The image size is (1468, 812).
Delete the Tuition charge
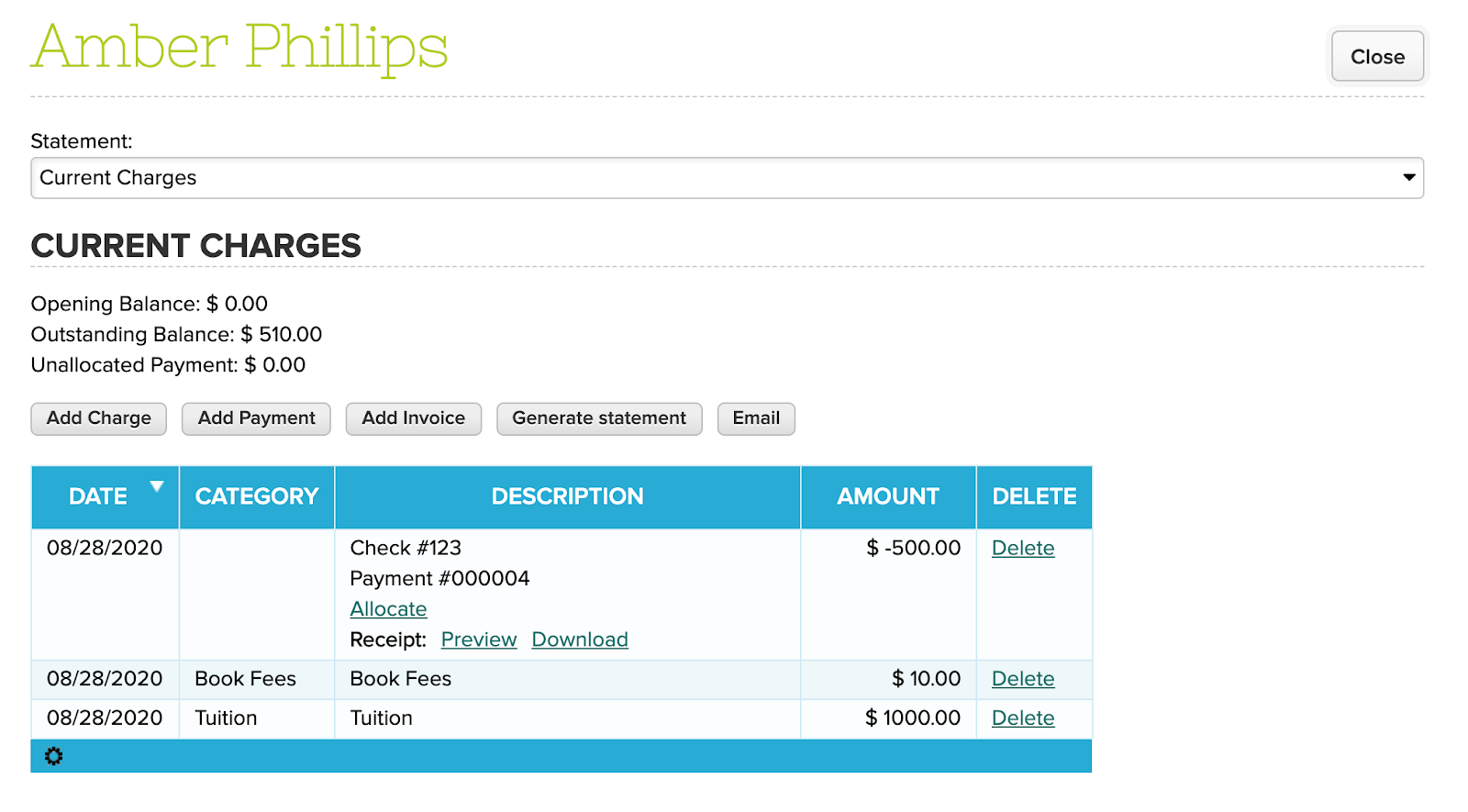(x=1023, y=718)
